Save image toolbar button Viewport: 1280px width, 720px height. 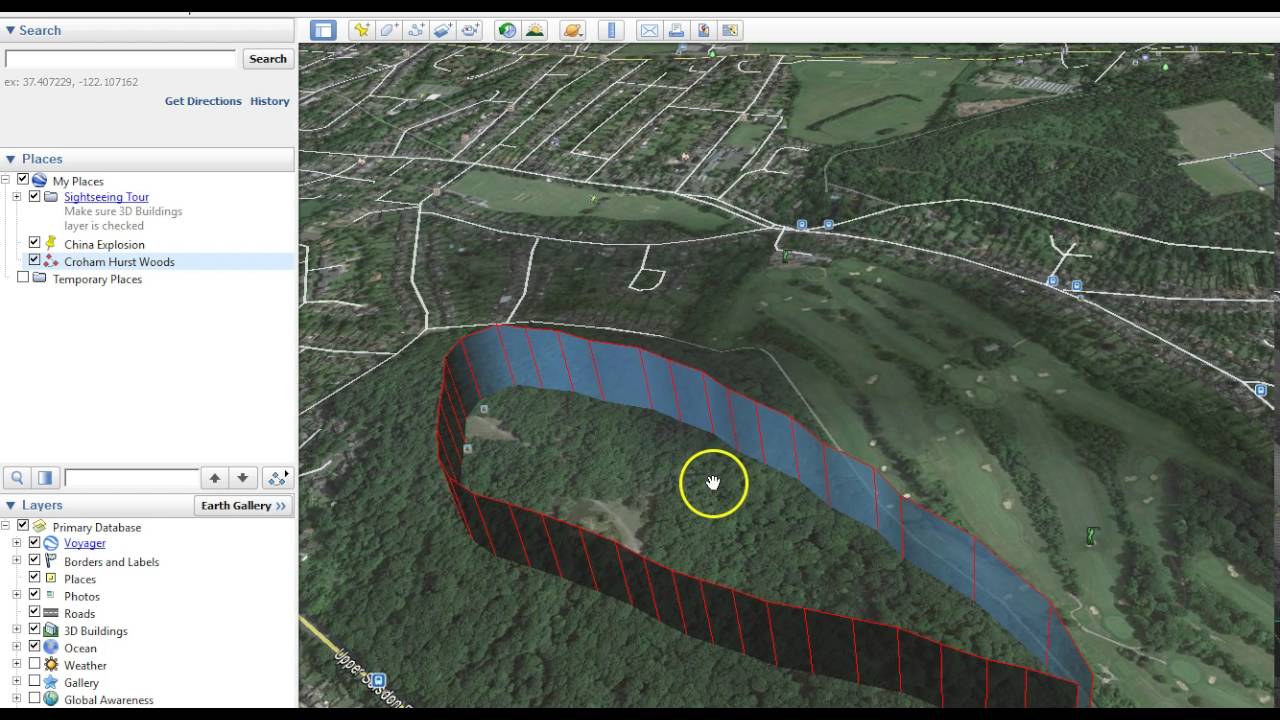703,30
